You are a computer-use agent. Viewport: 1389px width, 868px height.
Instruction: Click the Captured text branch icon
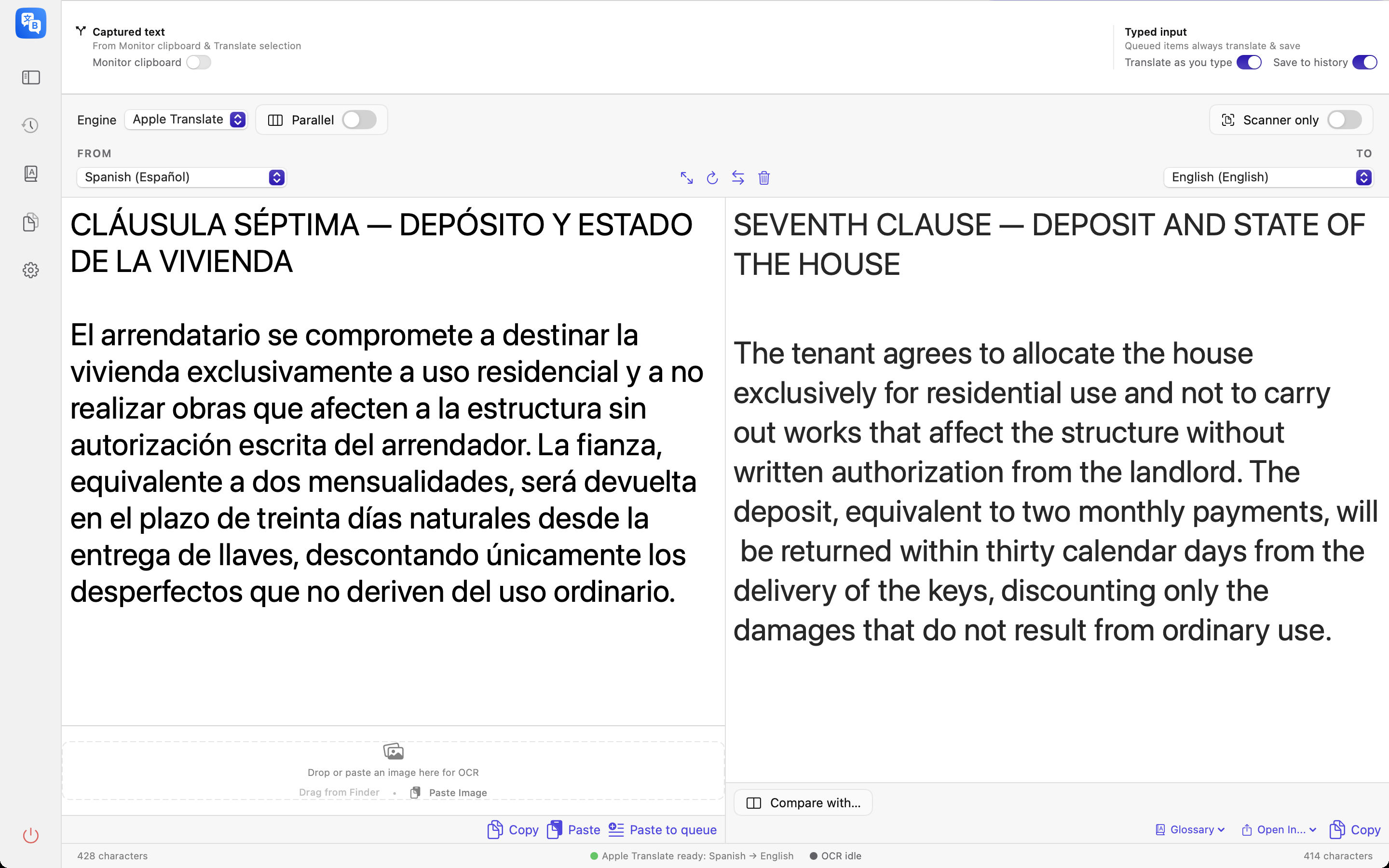[x=81, y=31]
